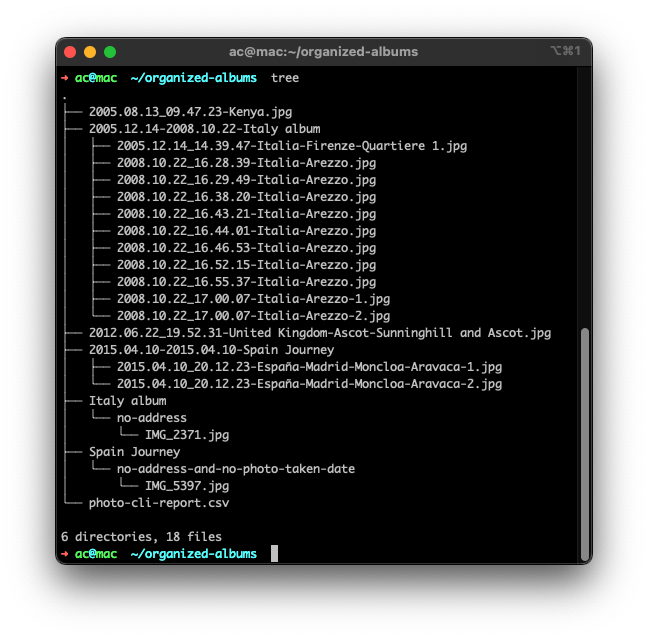The height and width of the screenshot is (638, 648).
Task: Click the terminal vertical scrollbar thumb
Action: 584,444
